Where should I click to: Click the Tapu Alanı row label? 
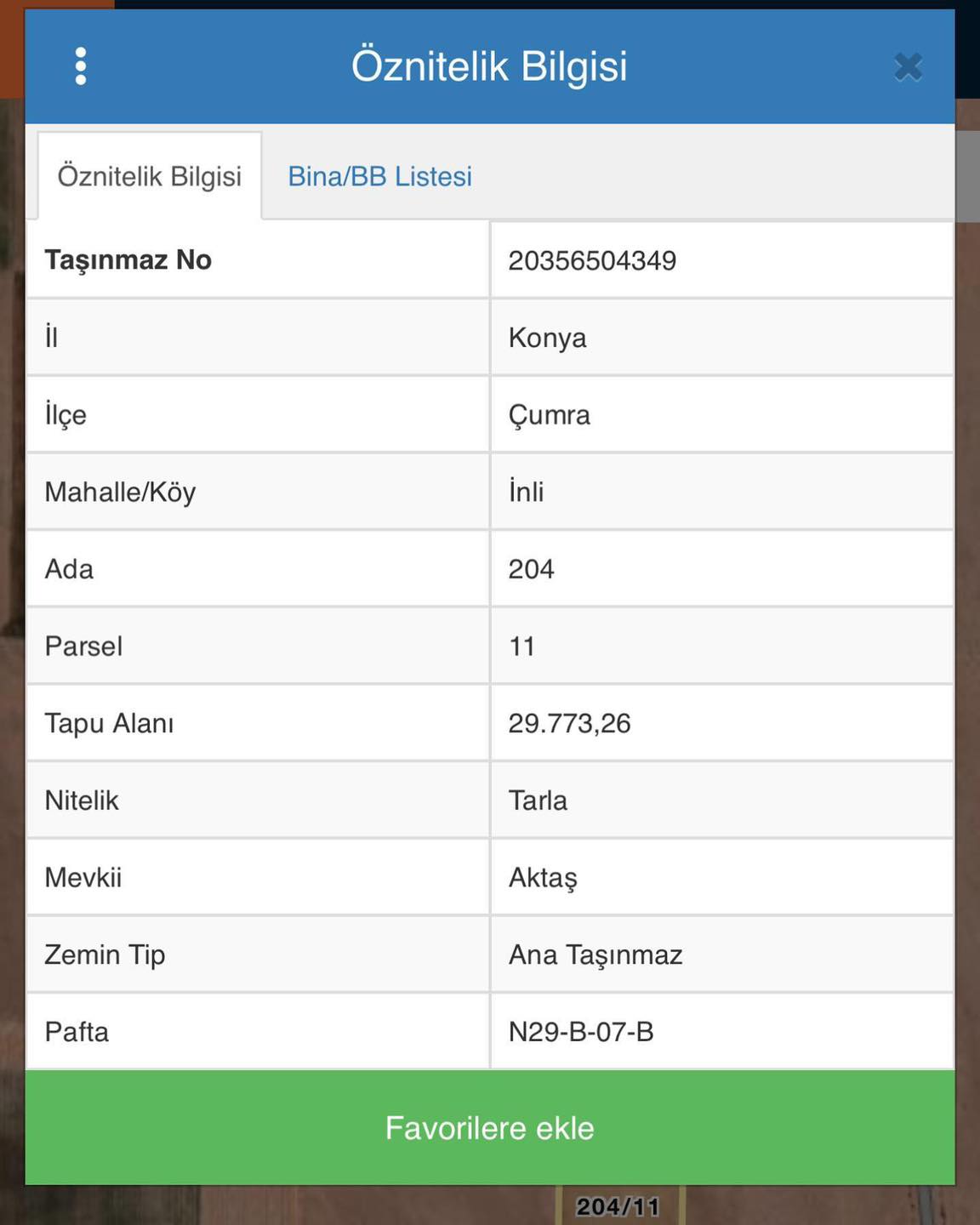click(x=109, y=723)
